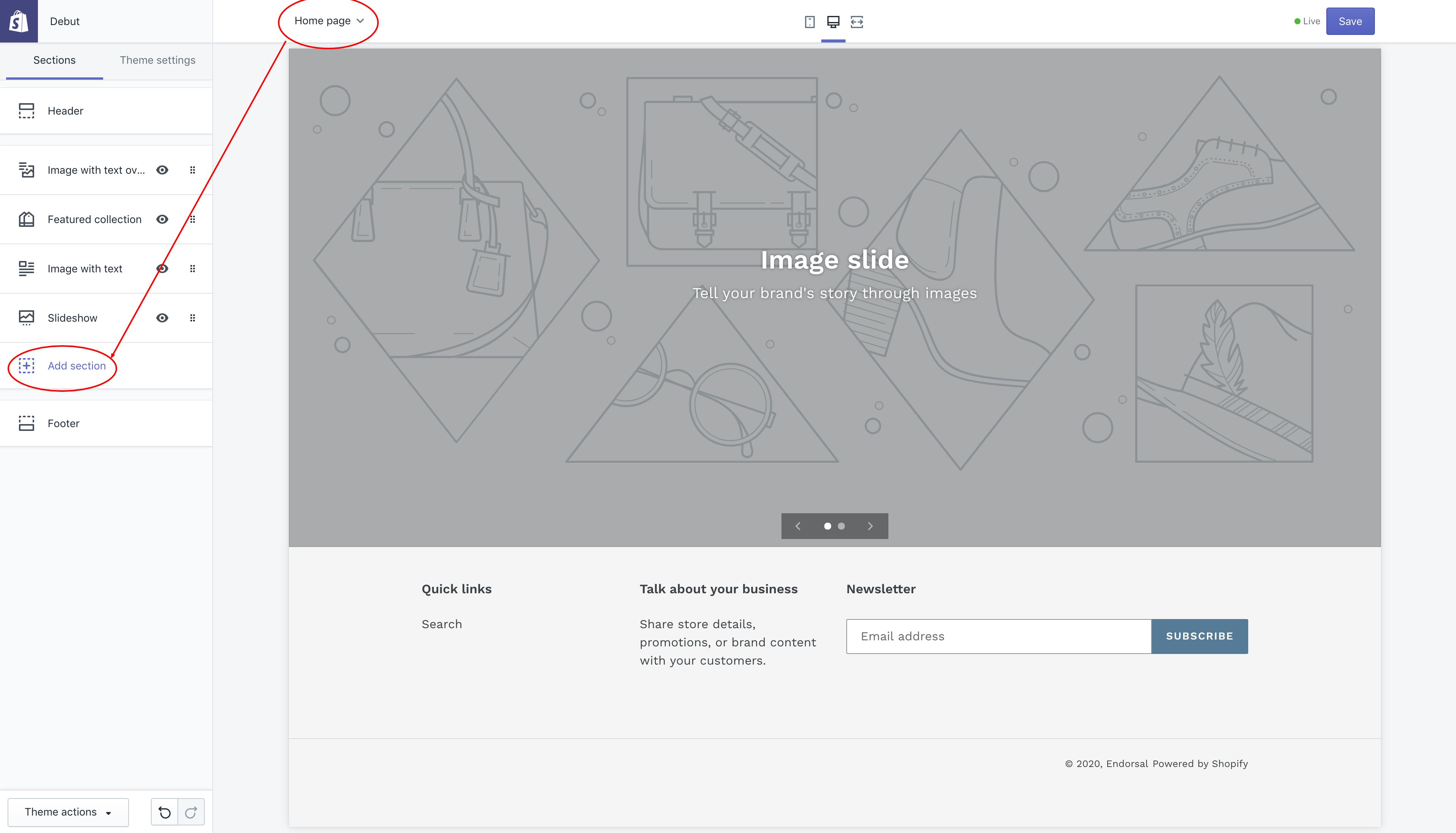1456x833 pixels.
Task: Open the Home page dropdown
Action: (x=327, y=20)
